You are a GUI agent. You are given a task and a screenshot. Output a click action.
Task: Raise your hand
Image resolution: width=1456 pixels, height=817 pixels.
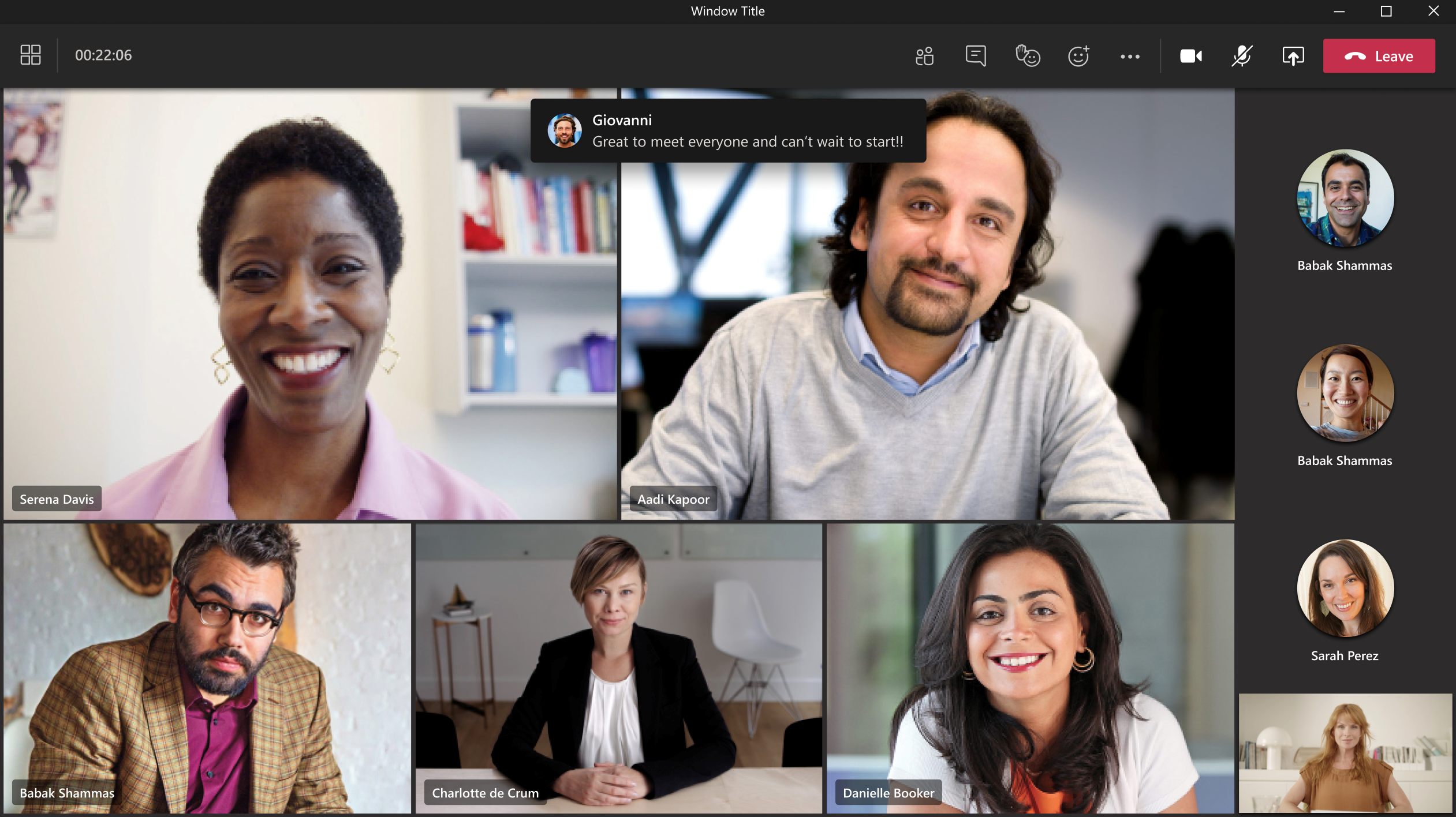(x=1028, y=56)
